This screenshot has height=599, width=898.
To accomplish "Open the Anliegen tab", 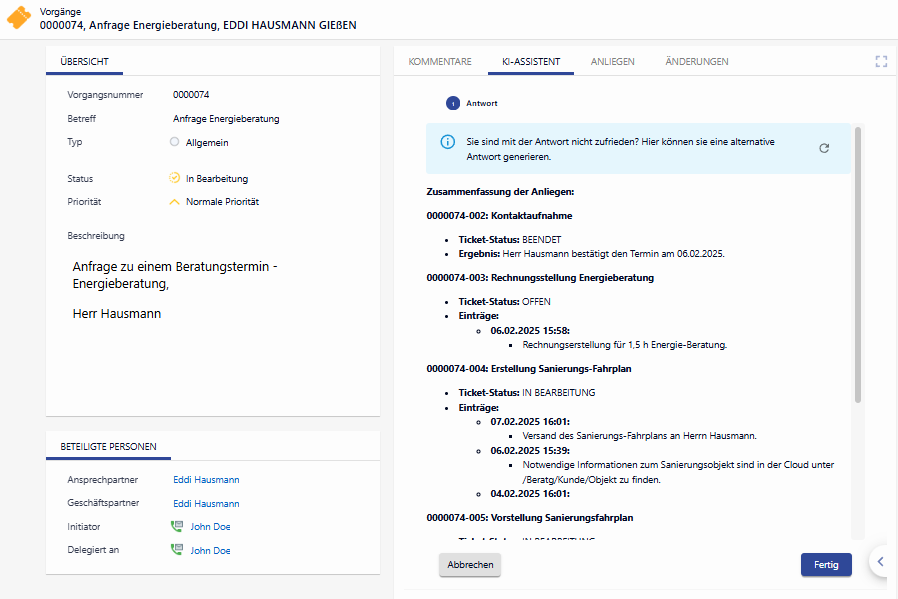I will point(612,62).
